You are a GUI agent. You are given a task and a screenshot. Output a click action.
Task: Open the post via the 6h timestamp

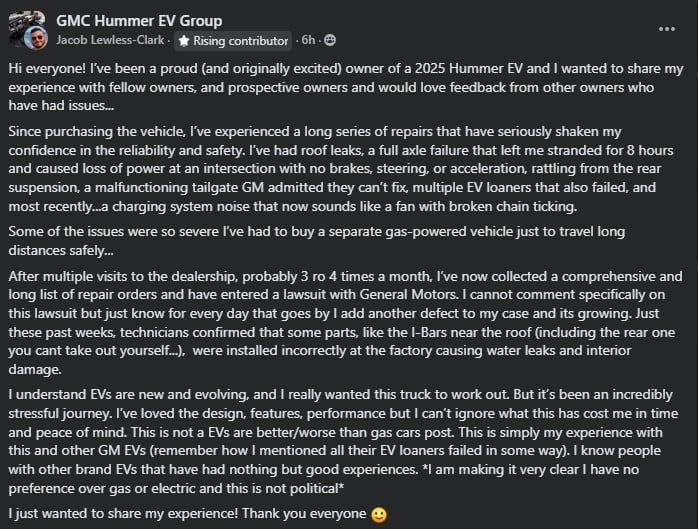308,40
